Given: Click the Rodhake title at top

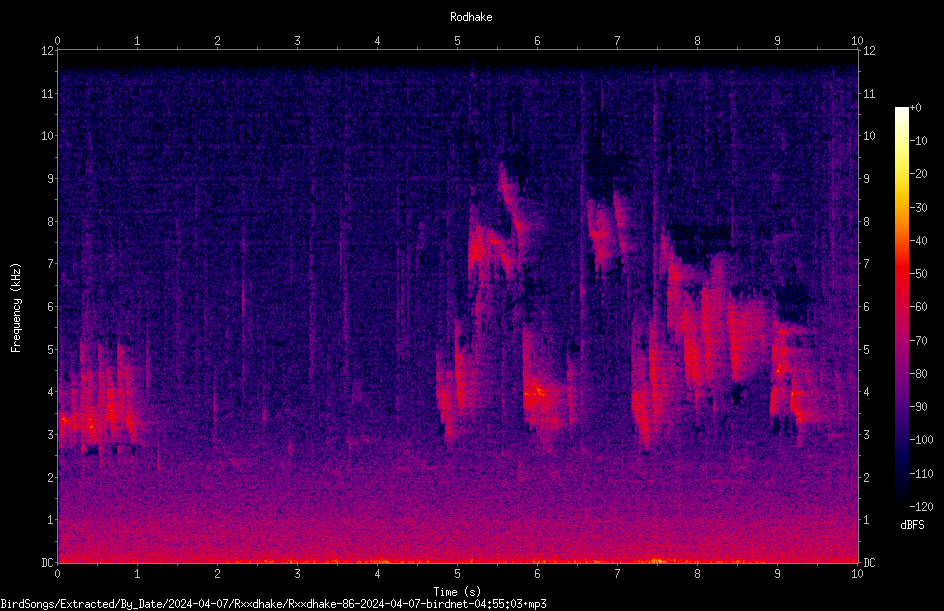Looking at the screenshot, I should click(471, 17).
